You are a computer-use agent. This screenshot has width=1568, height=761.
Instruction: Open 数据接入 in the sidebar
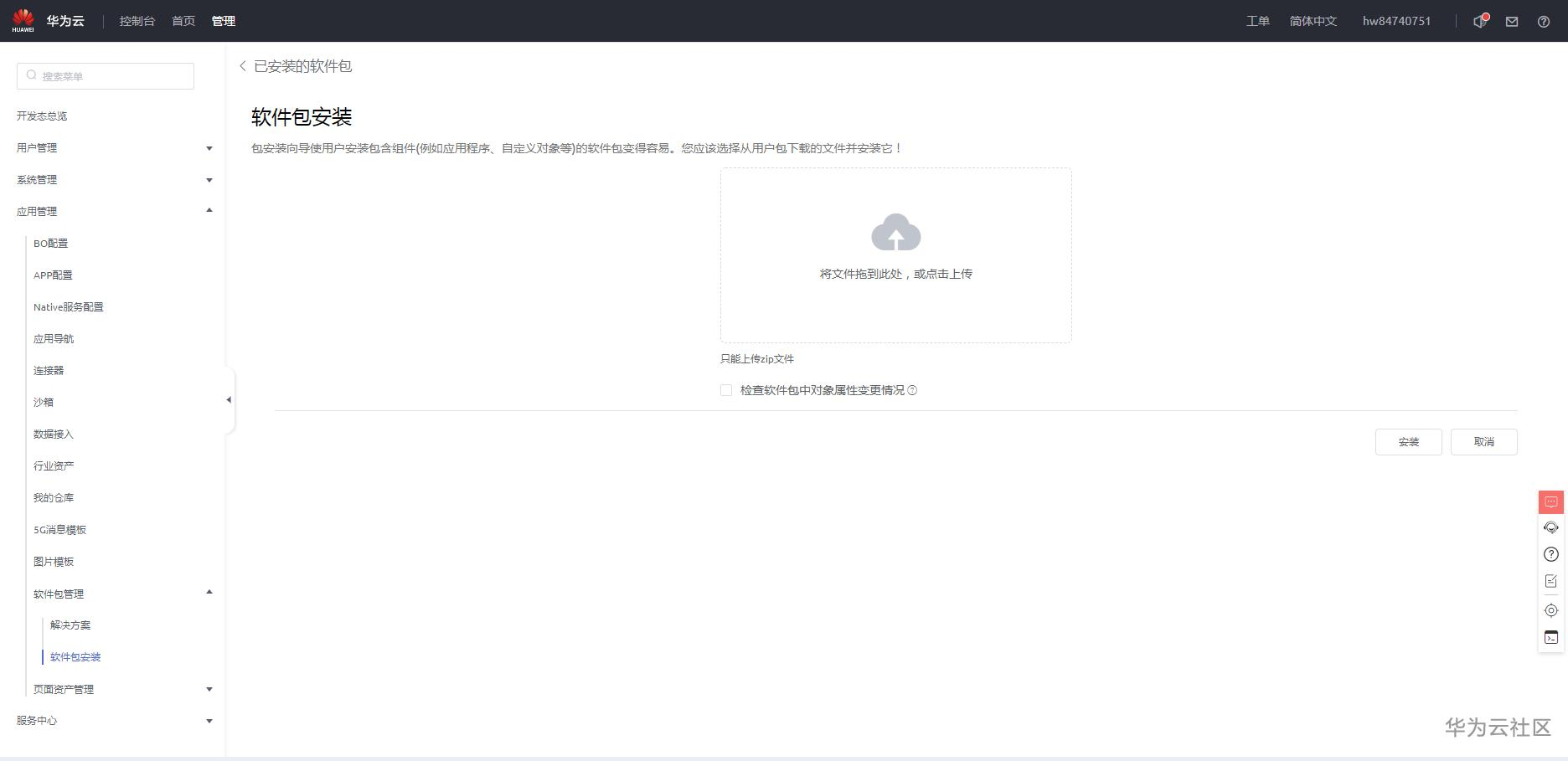tap(54, 434)
